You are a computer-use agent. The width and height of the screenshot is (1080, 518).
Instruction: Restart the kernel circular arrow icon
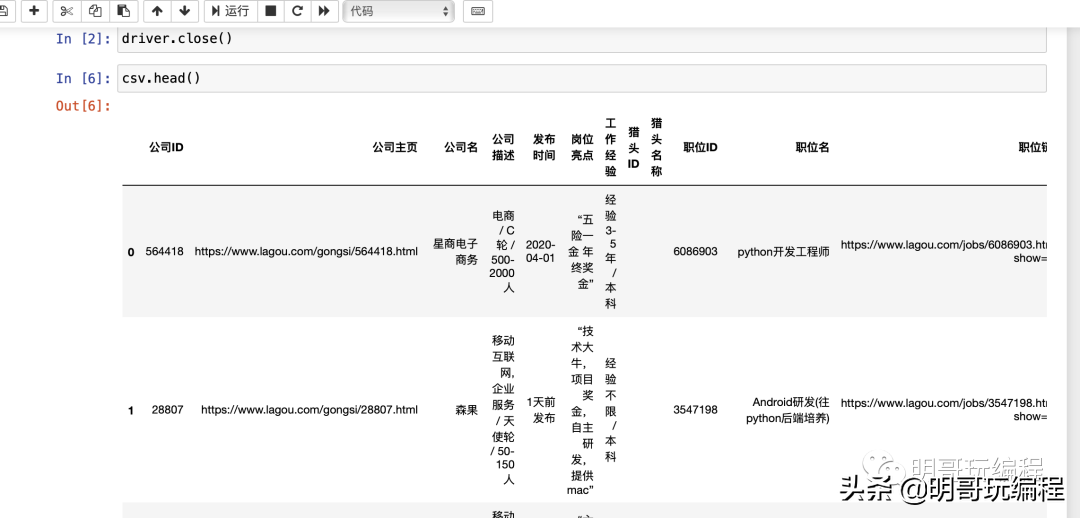pyautogui.click(x=297, y=11)
